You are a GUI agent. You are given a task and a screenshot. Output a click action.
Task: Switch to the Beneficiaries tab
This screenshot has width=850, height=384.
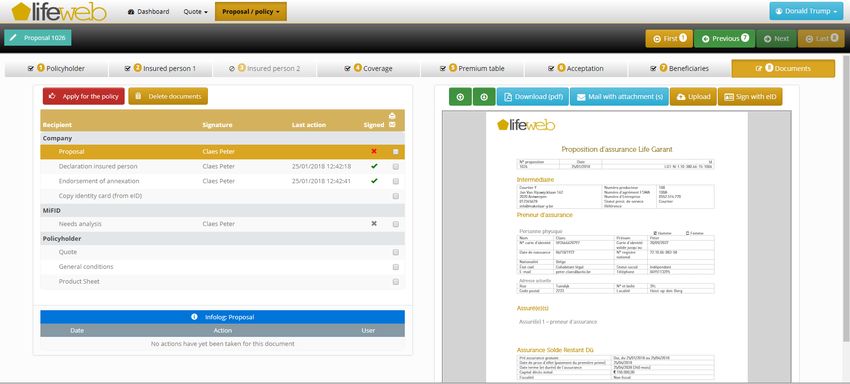point(680,69)
